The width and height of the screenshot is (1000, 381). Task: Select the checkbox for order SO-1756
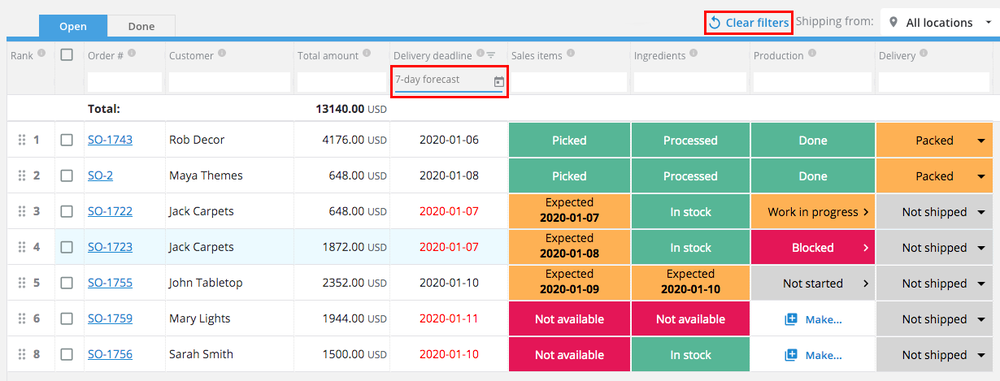[x=66, y=354]
